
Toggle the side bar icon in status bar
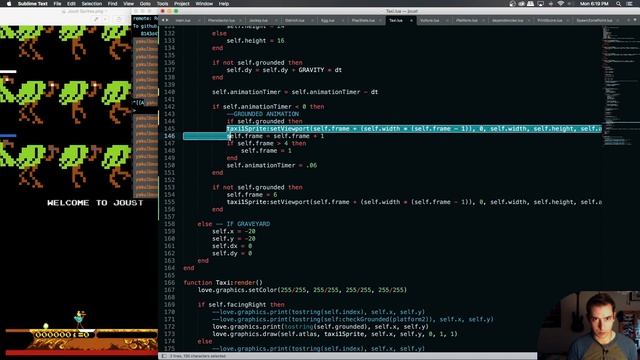164,356
